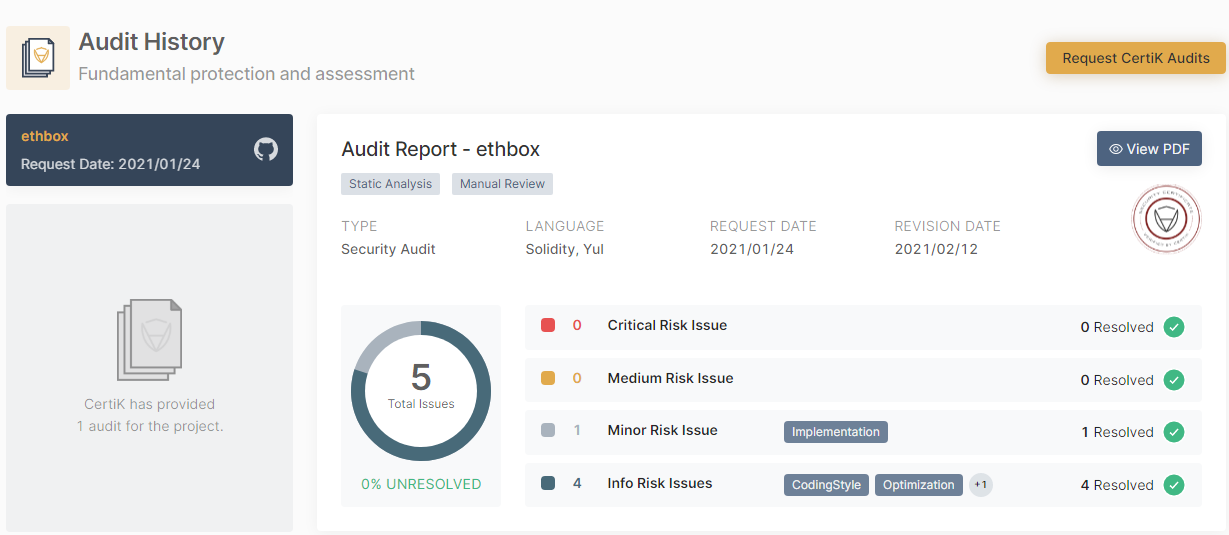Click 0 Resolved on Medium Risk row
The width and height of the screenshot is (1229, 535).
tap(1117, 380)
